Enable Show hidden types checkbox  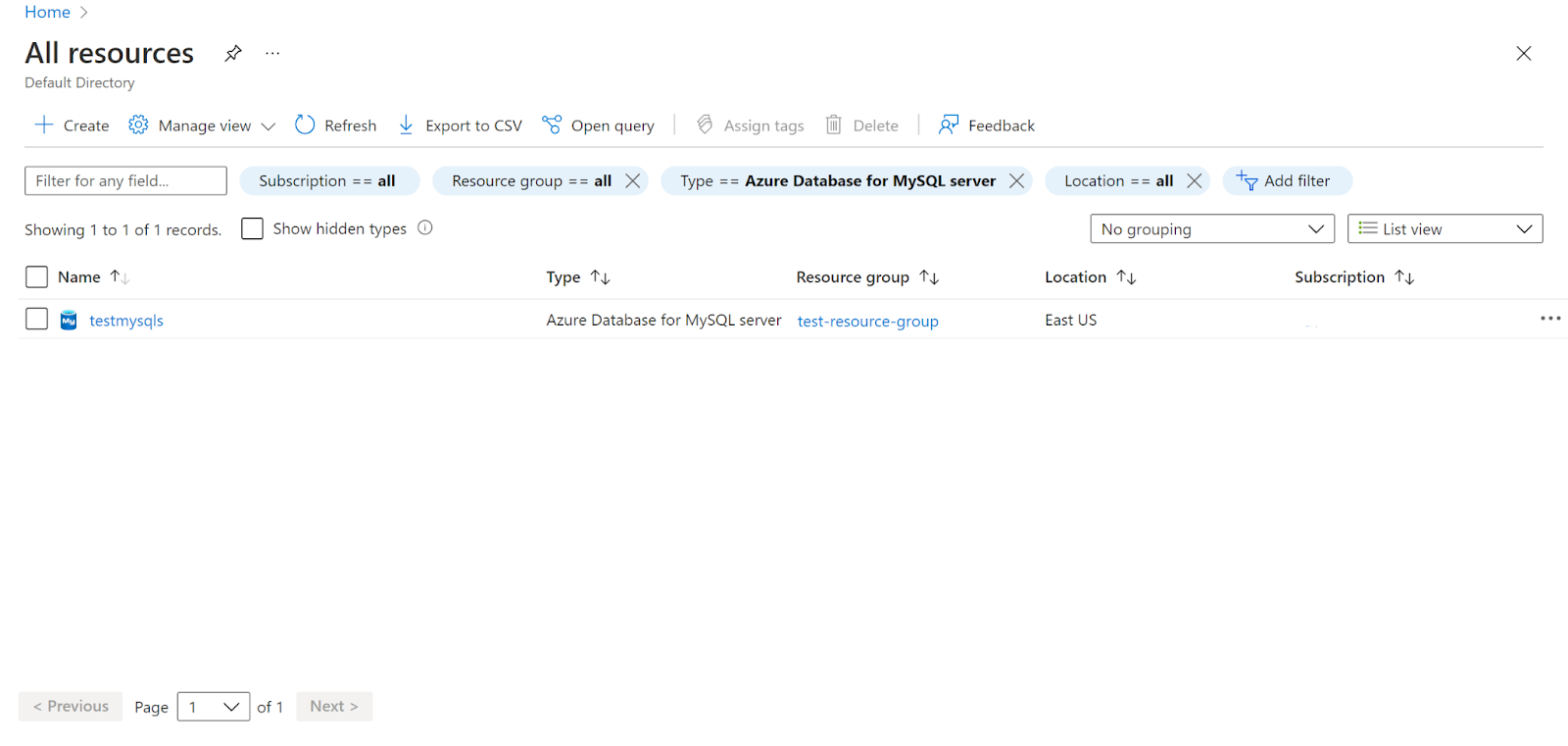click(x=252, y=228)
